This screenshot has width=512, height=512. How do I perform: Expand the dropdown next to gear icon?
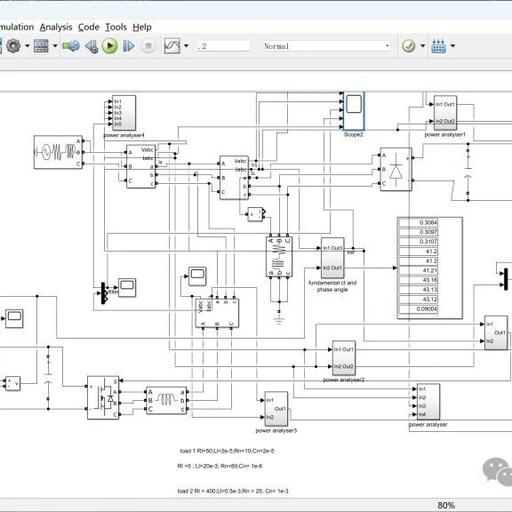pos(27,46)
